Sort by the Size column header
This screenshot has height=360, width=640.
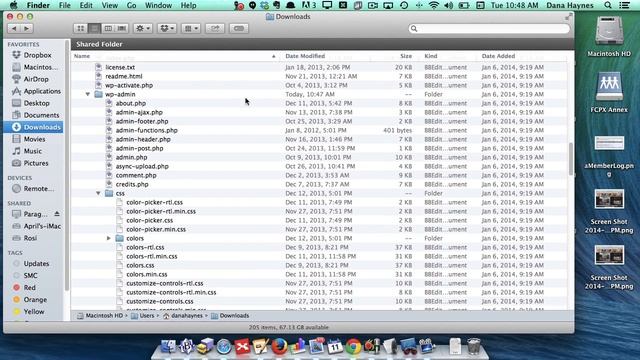(x=406, y=56)
